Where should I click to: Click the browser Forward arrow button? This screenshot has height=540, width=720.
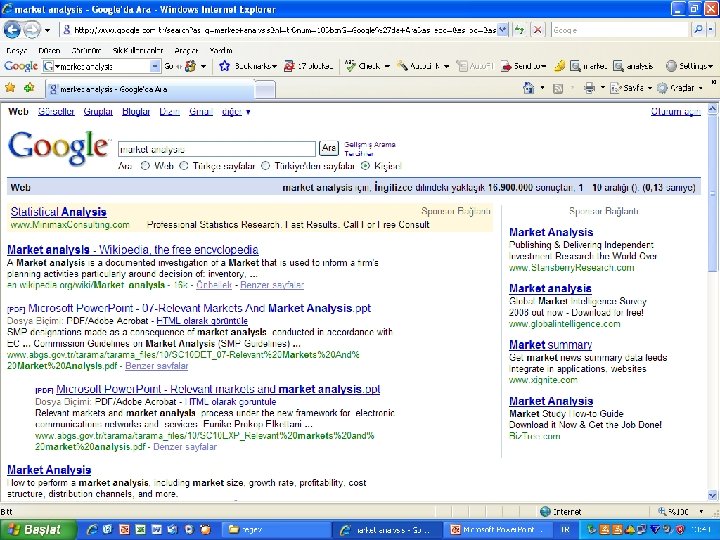pos(31,30)
